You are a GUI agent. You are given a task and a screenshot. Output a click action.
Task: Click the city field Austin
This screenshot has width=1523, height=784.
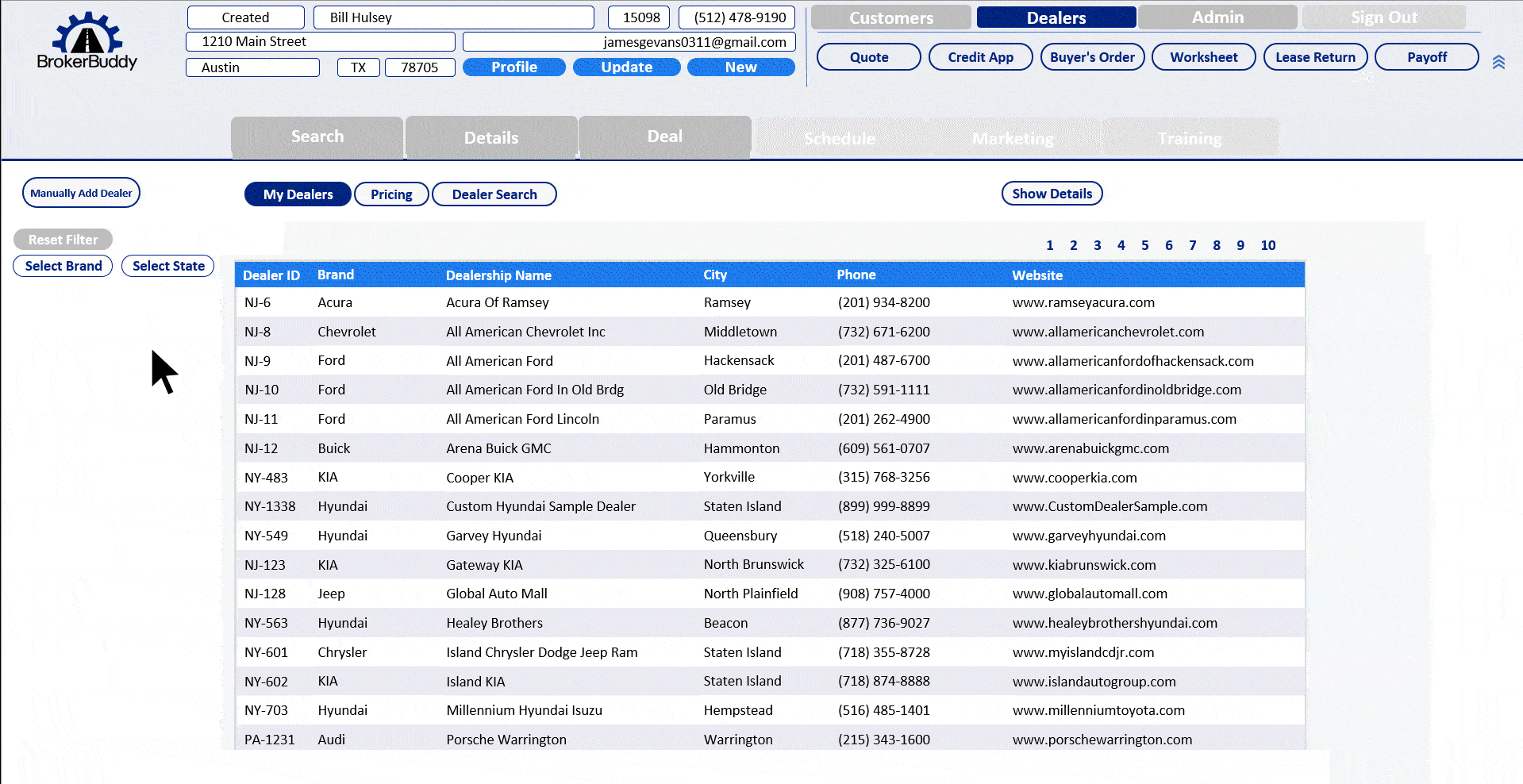click(252, 67)
